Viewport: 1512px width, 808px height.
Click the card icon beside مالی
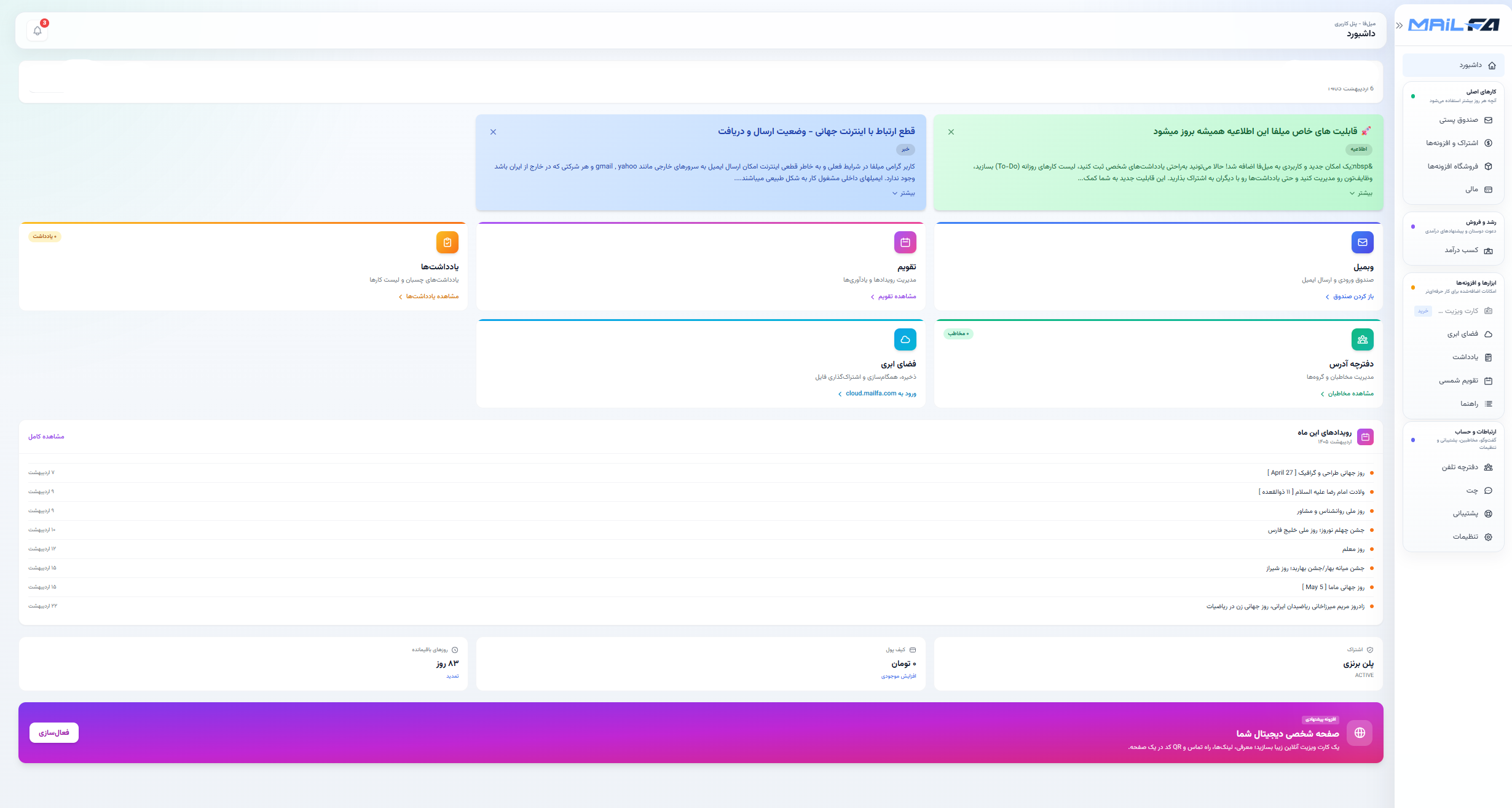[x=1488, y=190]
